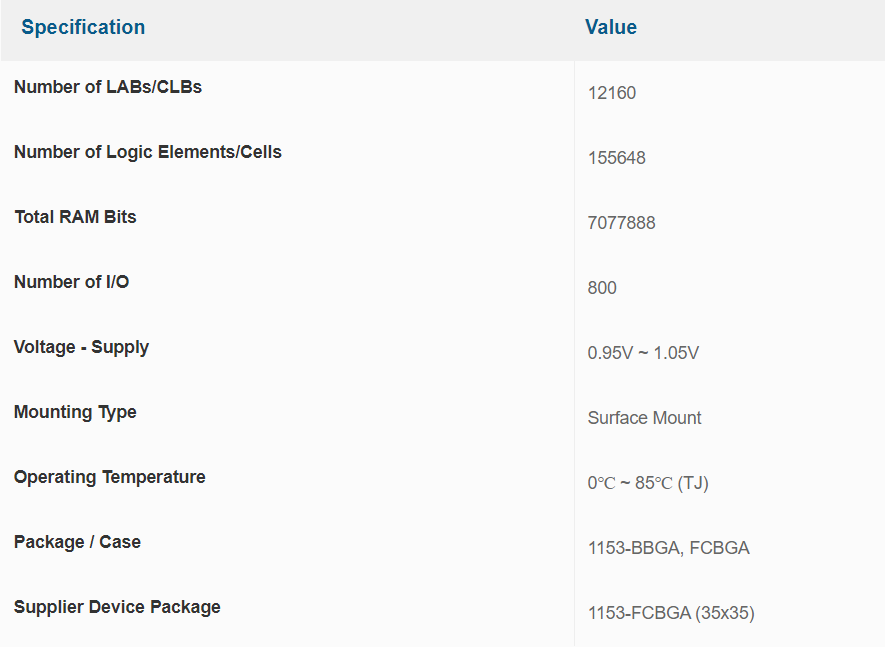This screenshot has height=647, width=885.
Task: Select the Operating Temperature label
Action: pyautogui.click(x=109, y=477)
